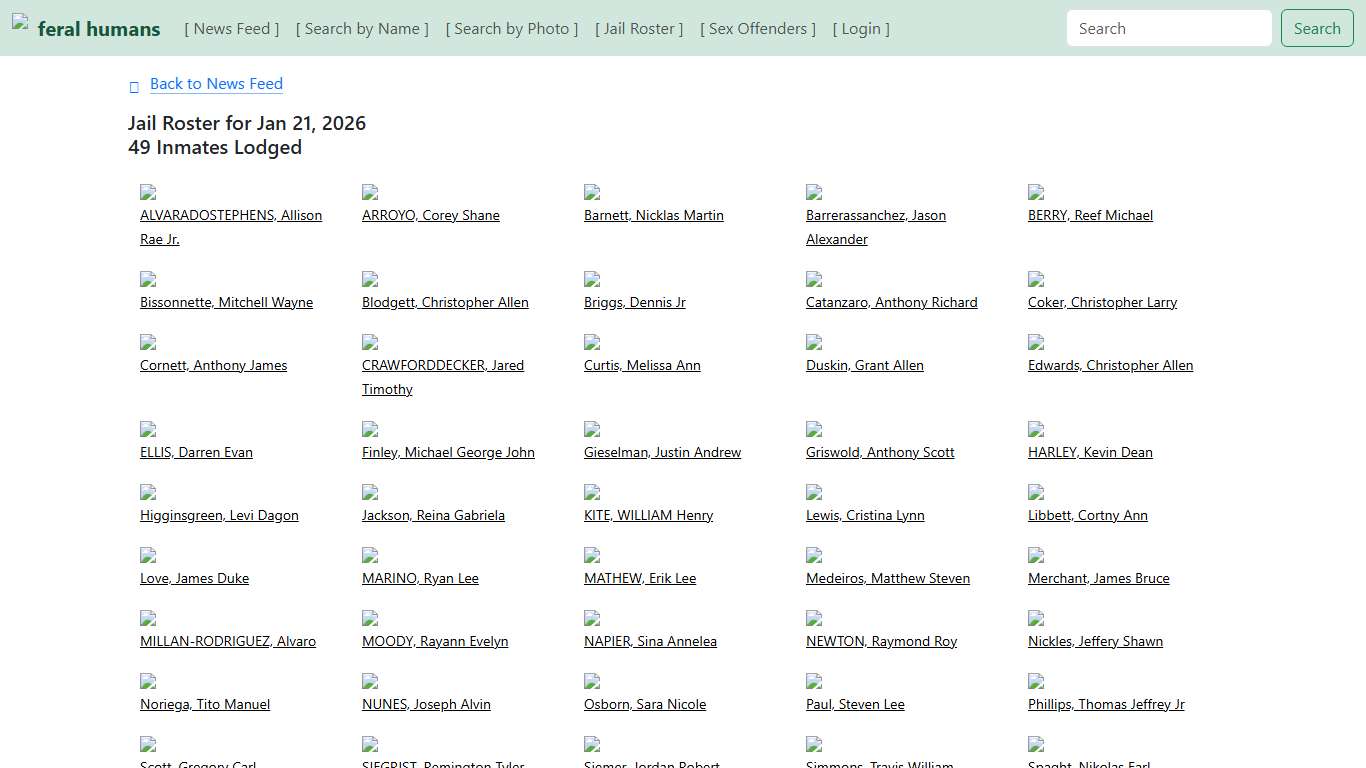Click the mugshot thumbnail above ARROYO, Corey Shane
Viewport: 1366px width, 768px height.
(370, 192)
